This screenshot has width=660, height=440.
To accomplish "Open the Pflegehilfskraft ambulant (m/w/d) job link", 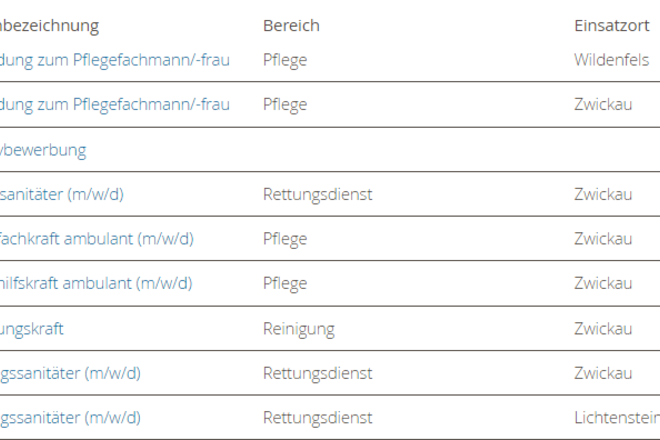I will [x=96, y=283].
